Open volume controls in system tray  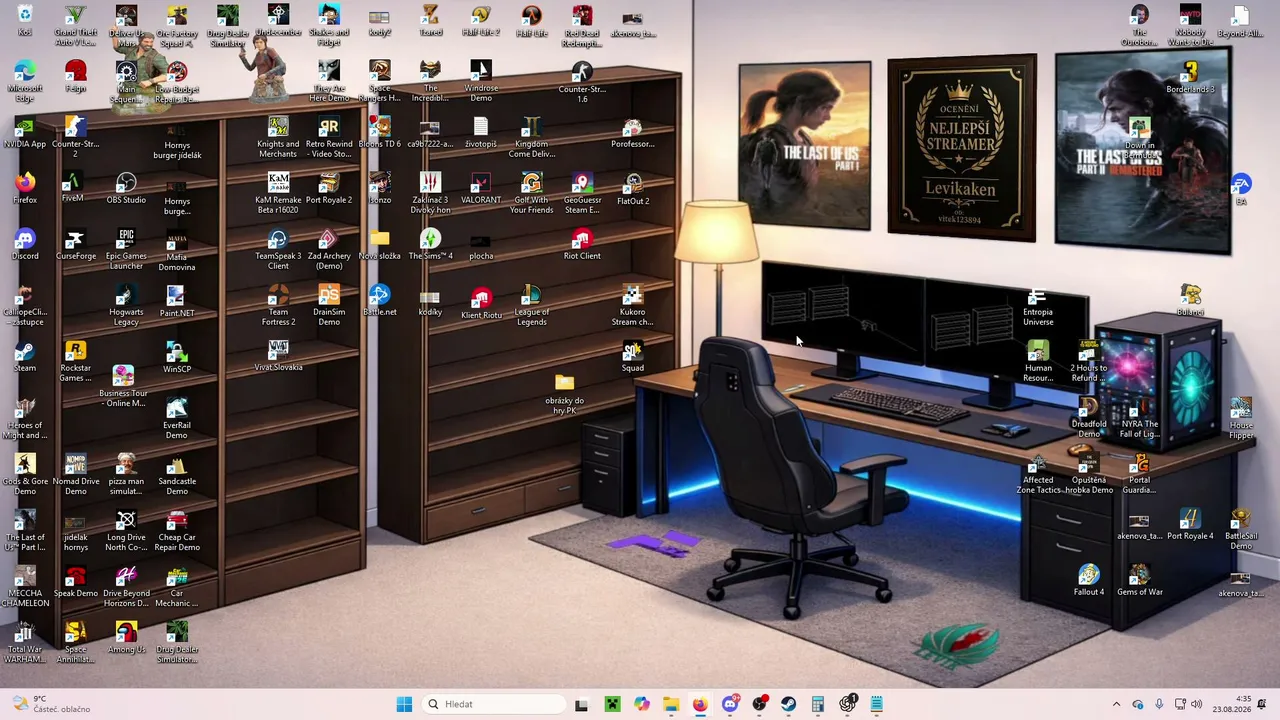1196,704
